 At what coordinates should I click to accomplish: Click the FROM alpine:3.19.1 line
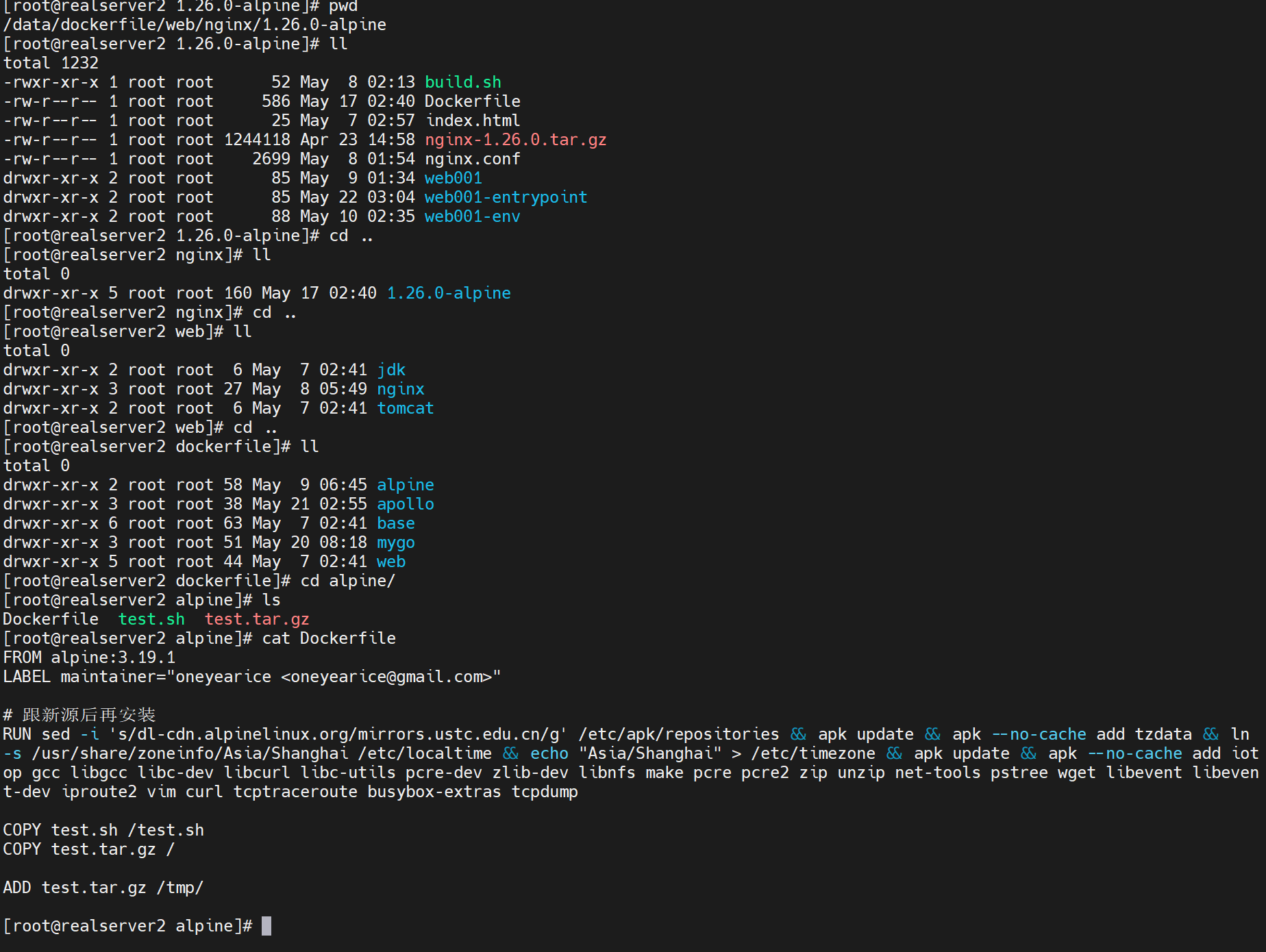click(x=89, y=657)
